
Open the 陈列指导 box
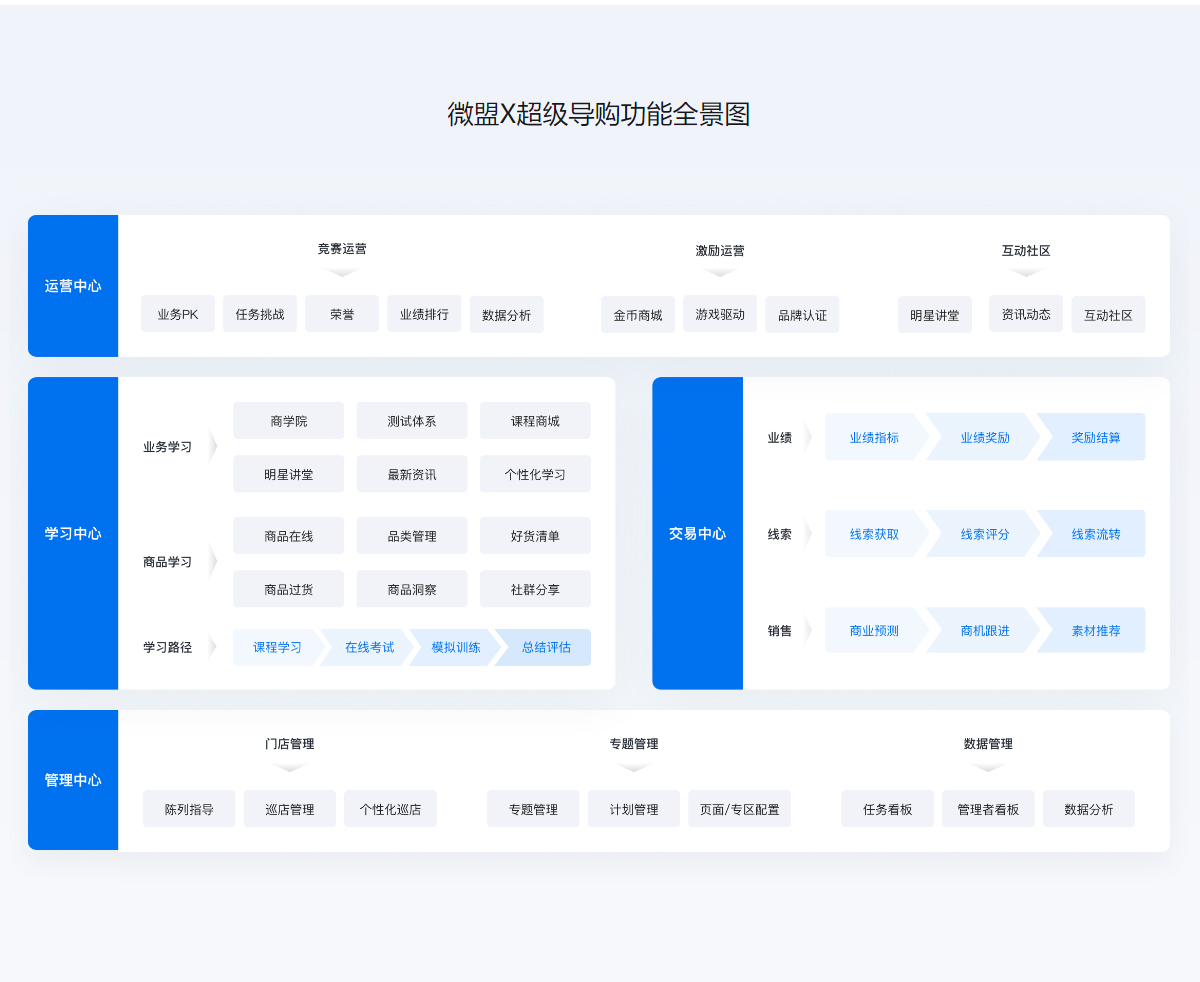(x=189, y=809)
